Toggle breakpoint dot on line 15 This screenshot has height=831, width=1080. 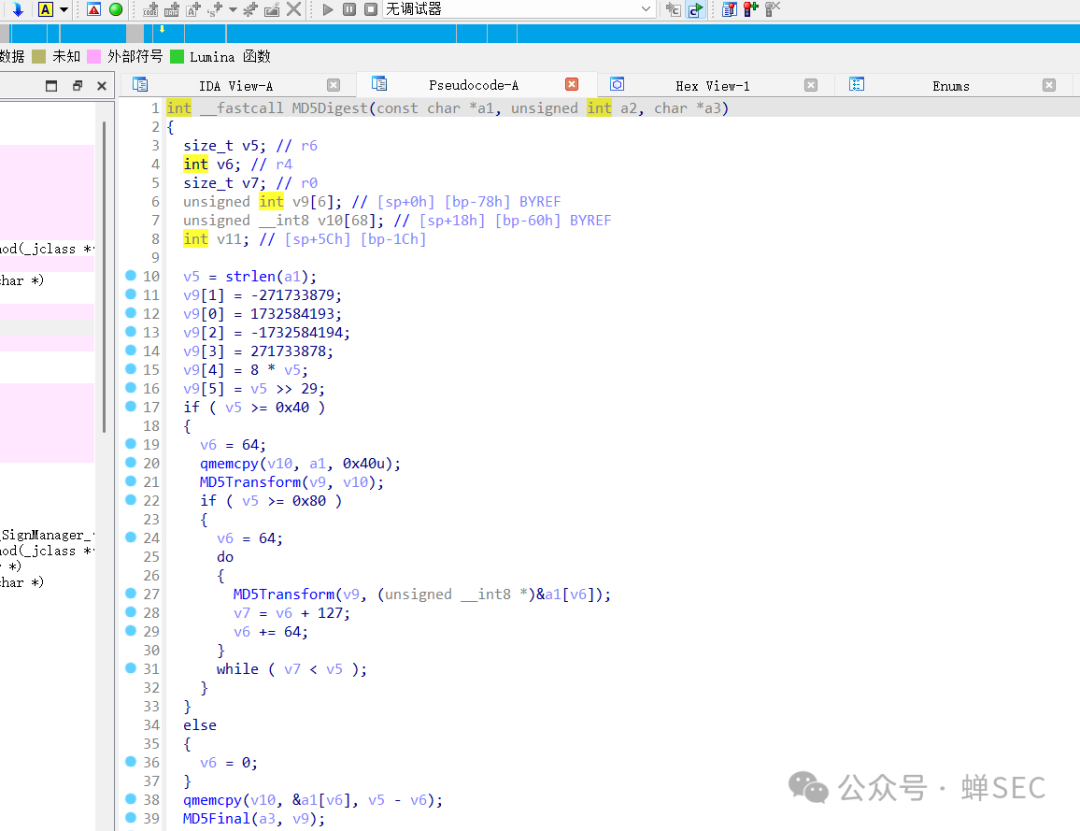click(131, 369)
